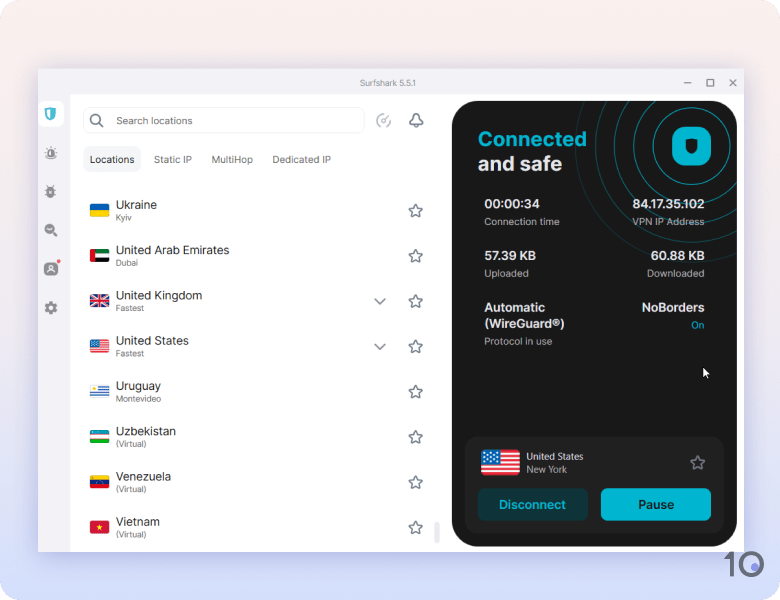Open the VPN shield sidebar icon
The height and width of the screenshot is (600, 780).
click(x=51, y=114)
